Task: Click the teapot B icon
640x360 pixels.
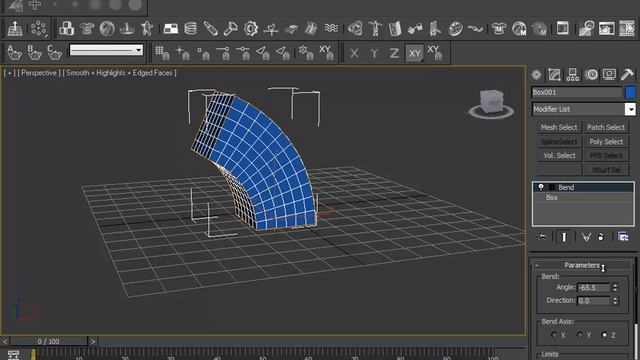Action: 34,53
